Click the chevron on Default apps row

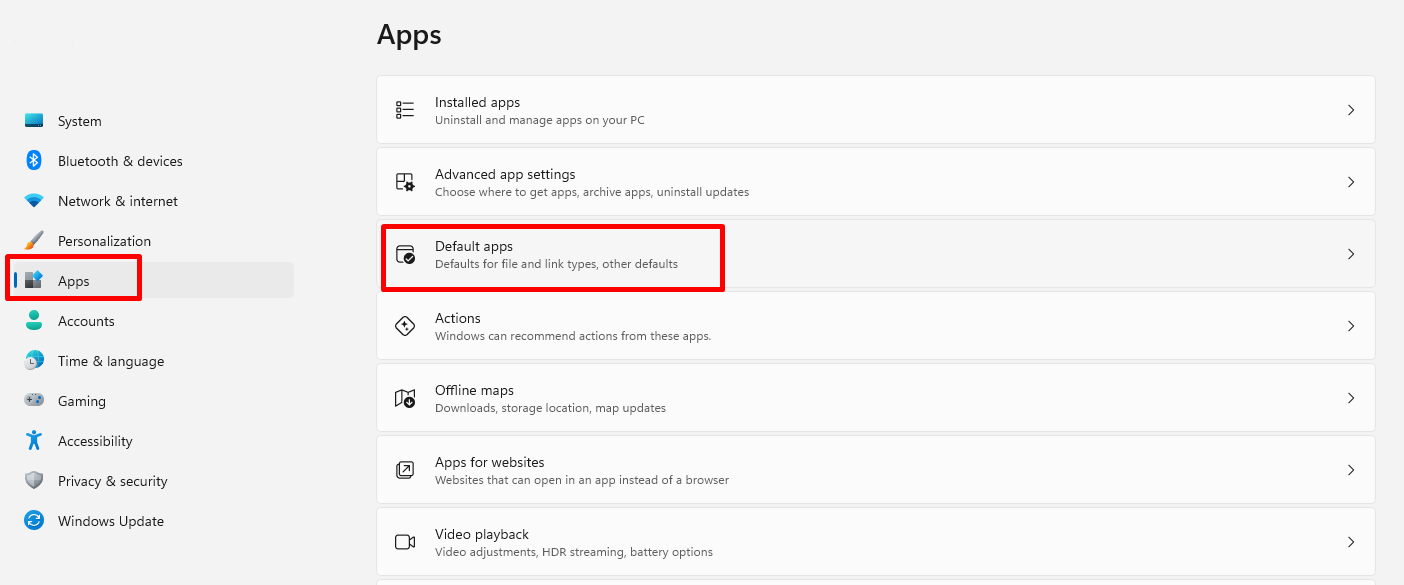point(1351,254)
